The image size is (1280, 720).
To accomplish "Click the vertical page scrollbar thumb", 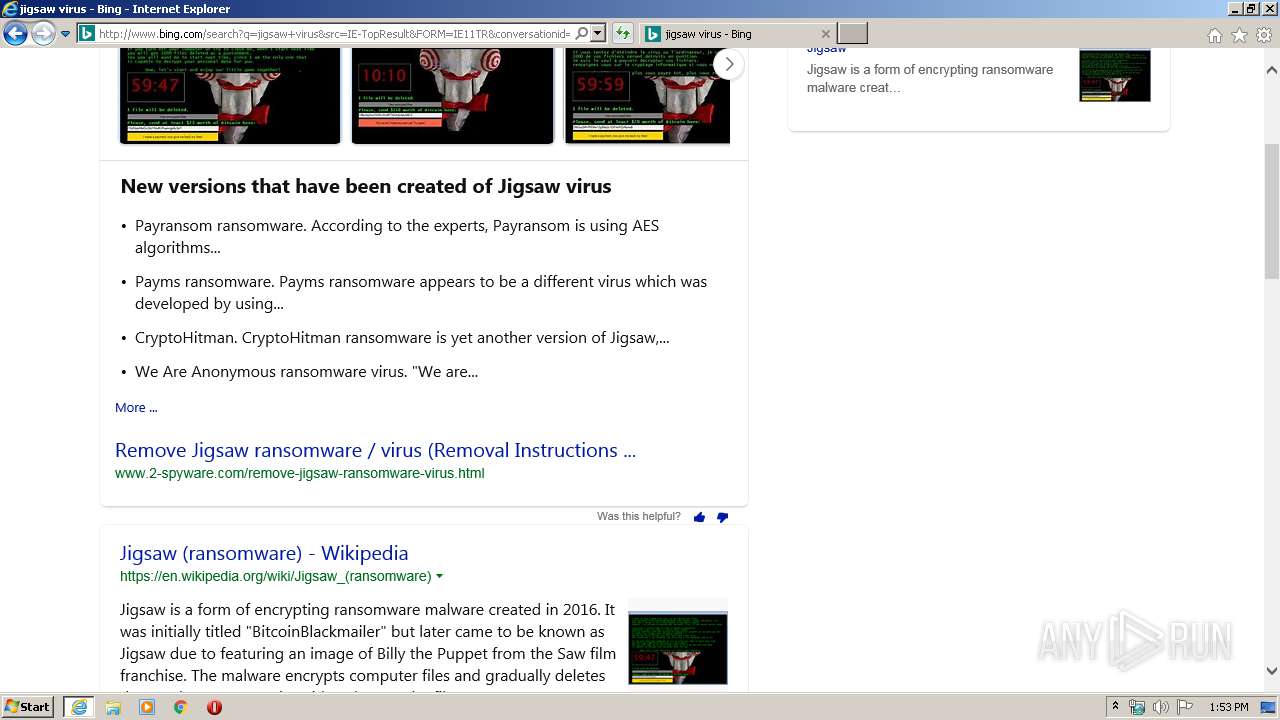I will (1272, 212).
